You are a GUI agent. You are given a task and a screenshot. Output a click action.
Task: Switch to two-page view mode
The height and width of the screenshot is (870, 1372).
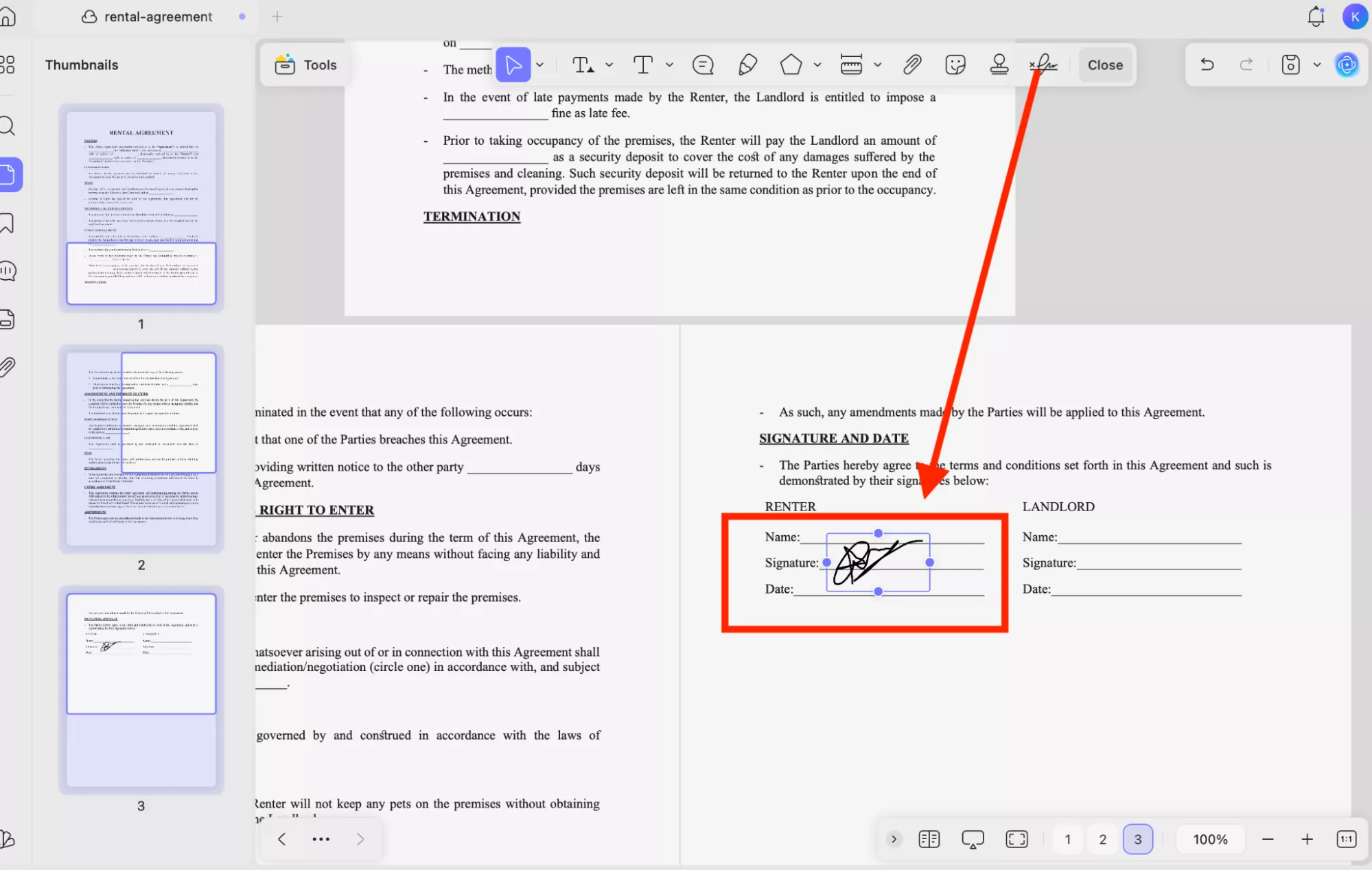point(929,838)
